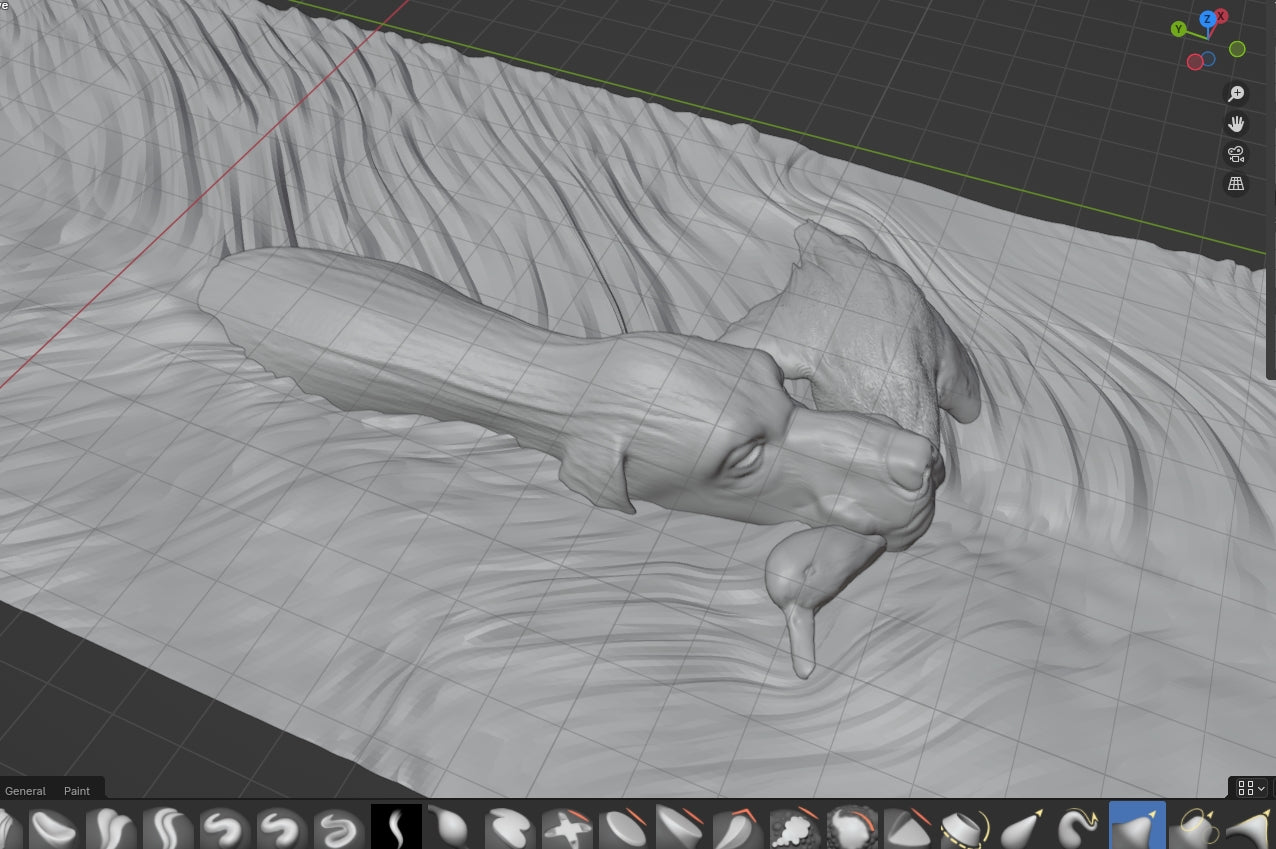Click the highlighted active brush thumbnail
The image size is (1276, 849).
pyautogui.click(x=1137, y=826)
